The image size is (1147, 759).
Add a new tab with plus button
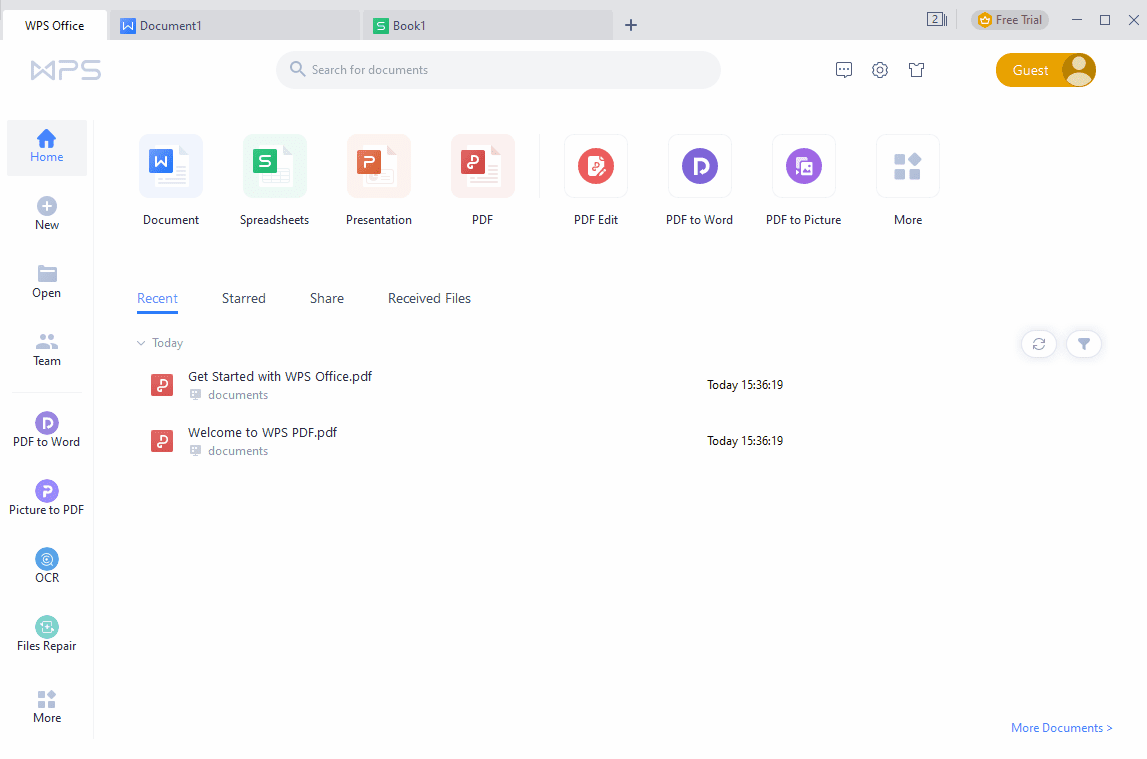tap(631, 26)
